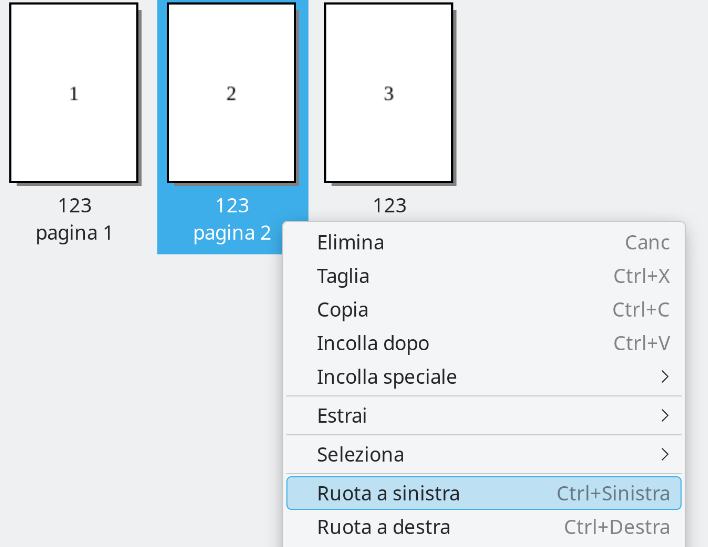Rotate page with Ruota a sinistra
The height and width of the screenshot is (547, 708).
click(x=388, y=493)
